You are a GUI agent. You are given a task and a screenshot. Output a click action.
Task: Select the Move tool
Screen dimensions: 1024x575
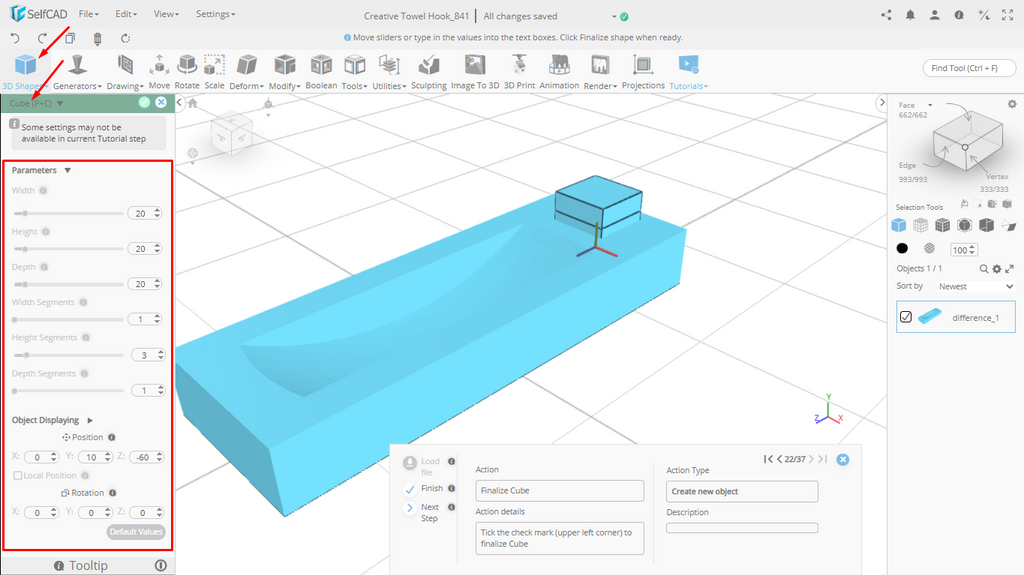tap(159, 72)
